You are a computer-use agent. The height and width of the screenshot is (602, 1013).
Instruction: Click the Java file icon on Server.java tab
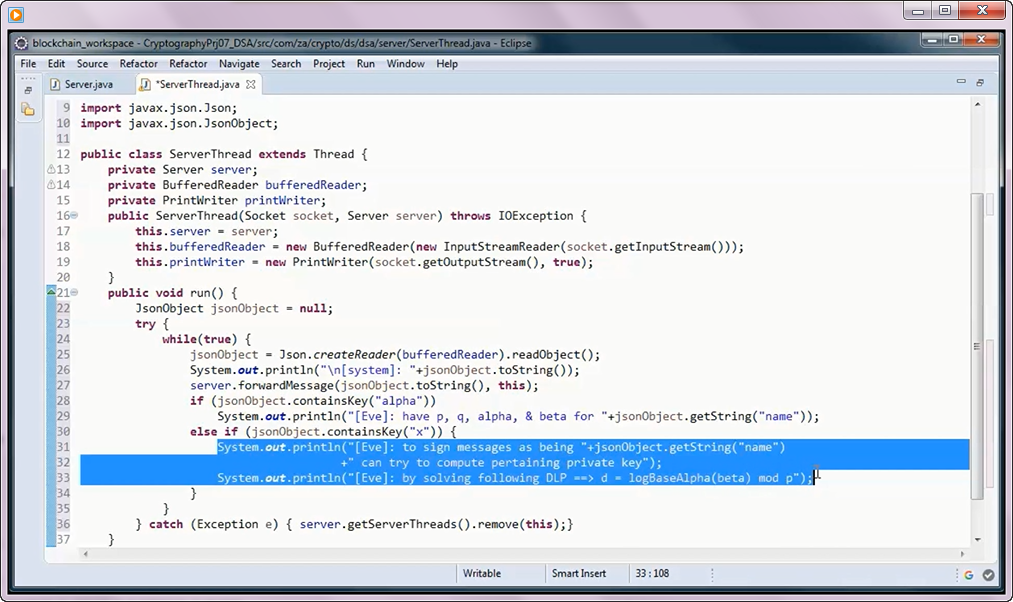(x=56, y=84)
